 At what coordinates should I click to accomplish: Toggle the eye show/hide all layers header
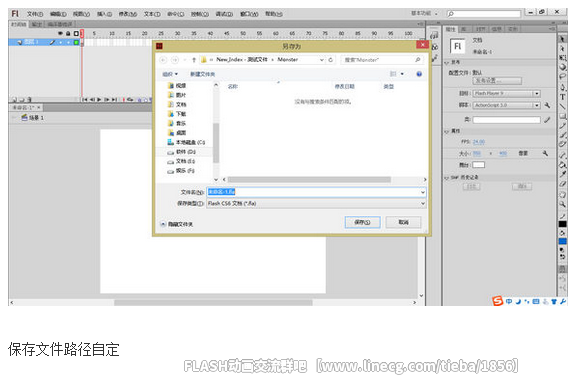pyautogui.click(x=60, y=33)
